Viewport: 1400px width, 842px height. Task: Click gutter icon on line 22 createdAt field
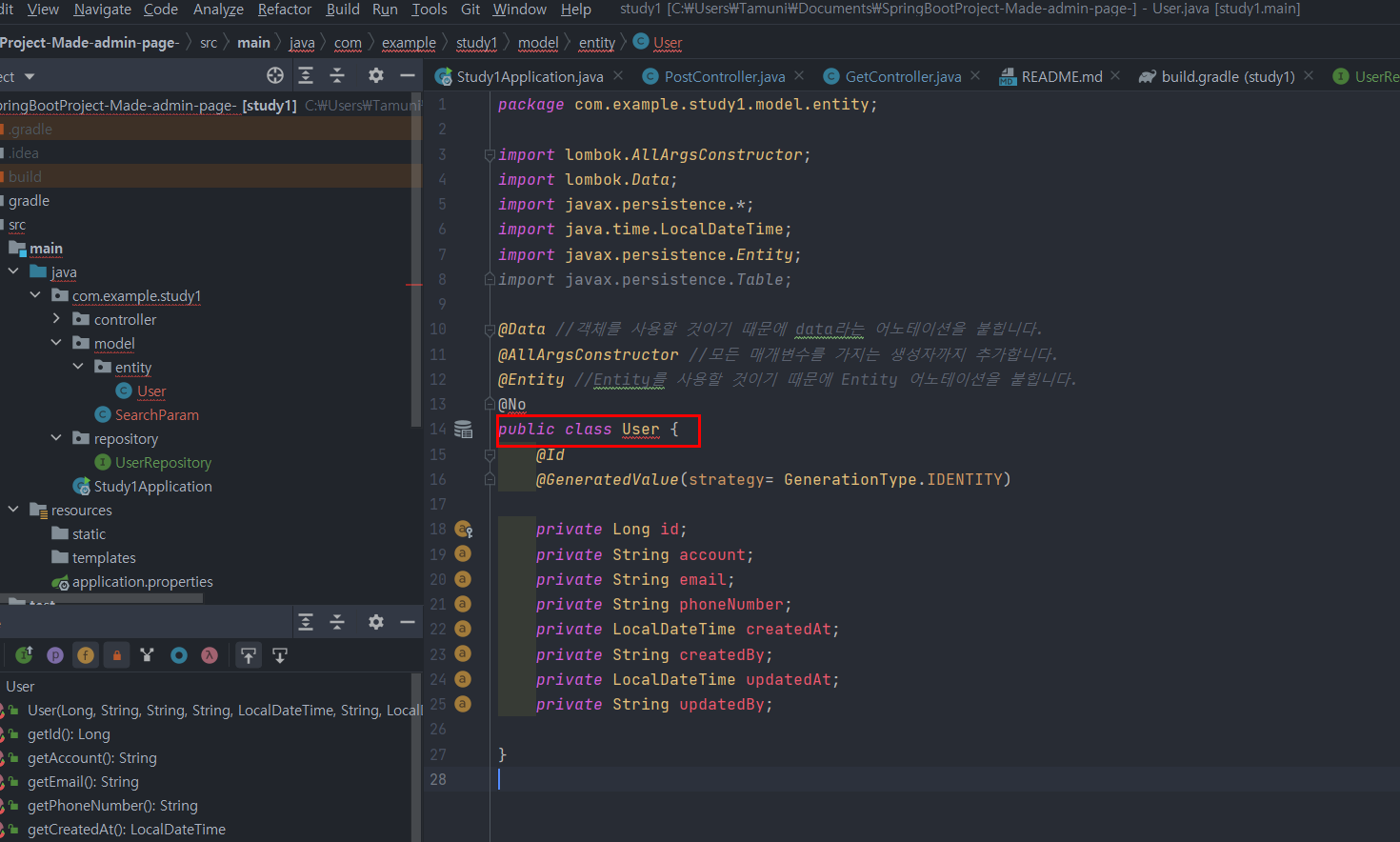click(463, 629)
